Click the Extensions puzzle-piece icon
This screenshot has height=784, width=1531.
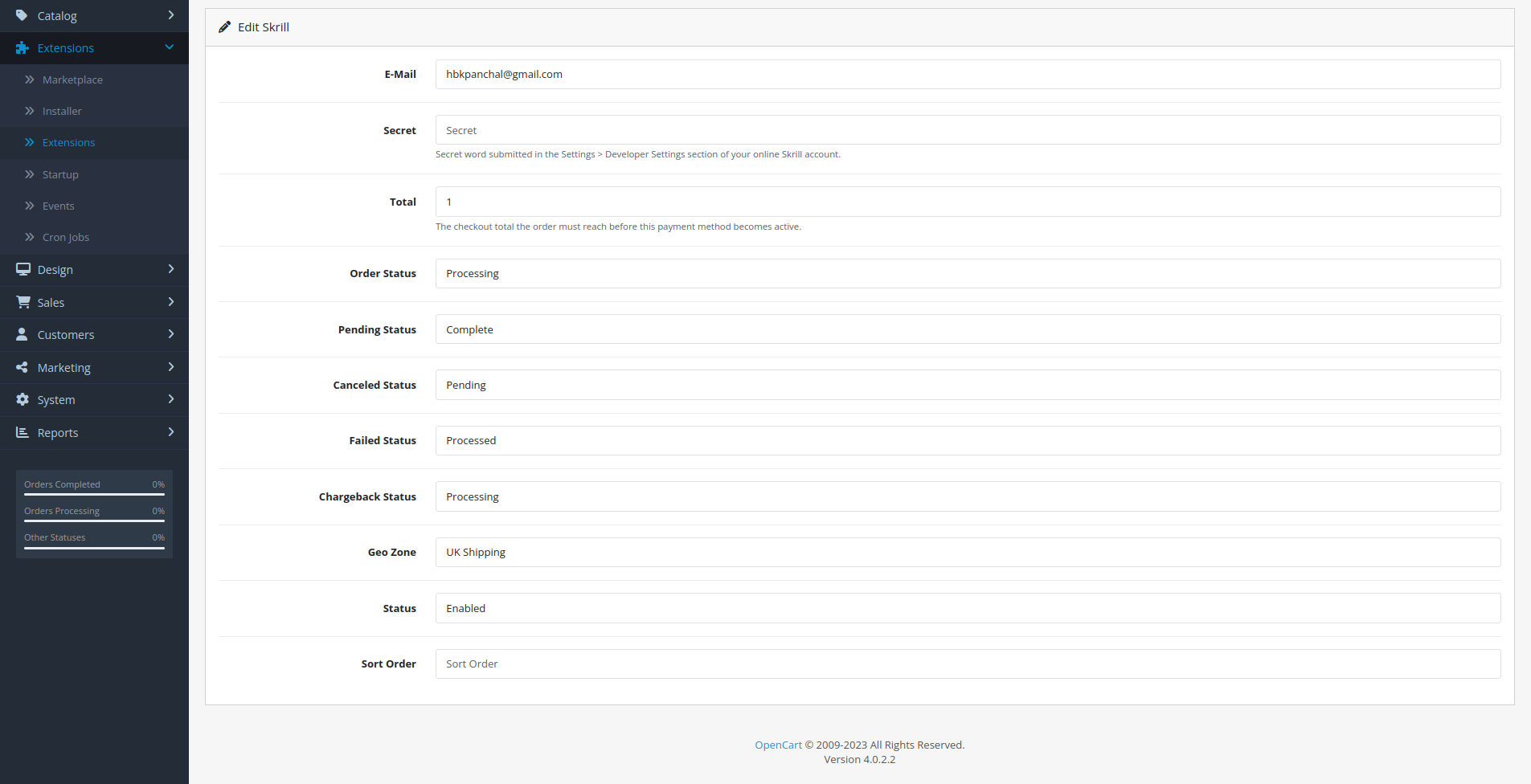[x=22, y=48]
